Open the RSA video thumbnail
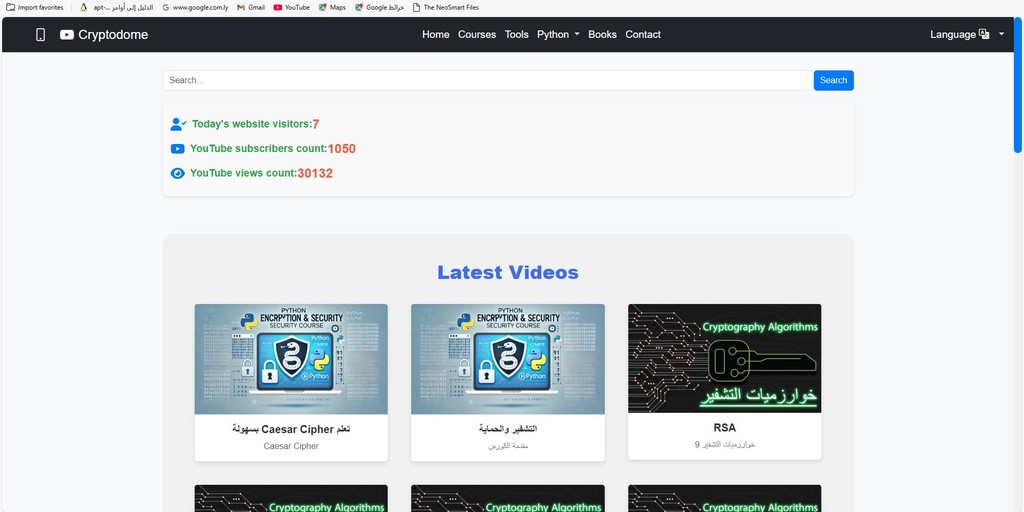1024x512 pixels. [x=725, y=359]
